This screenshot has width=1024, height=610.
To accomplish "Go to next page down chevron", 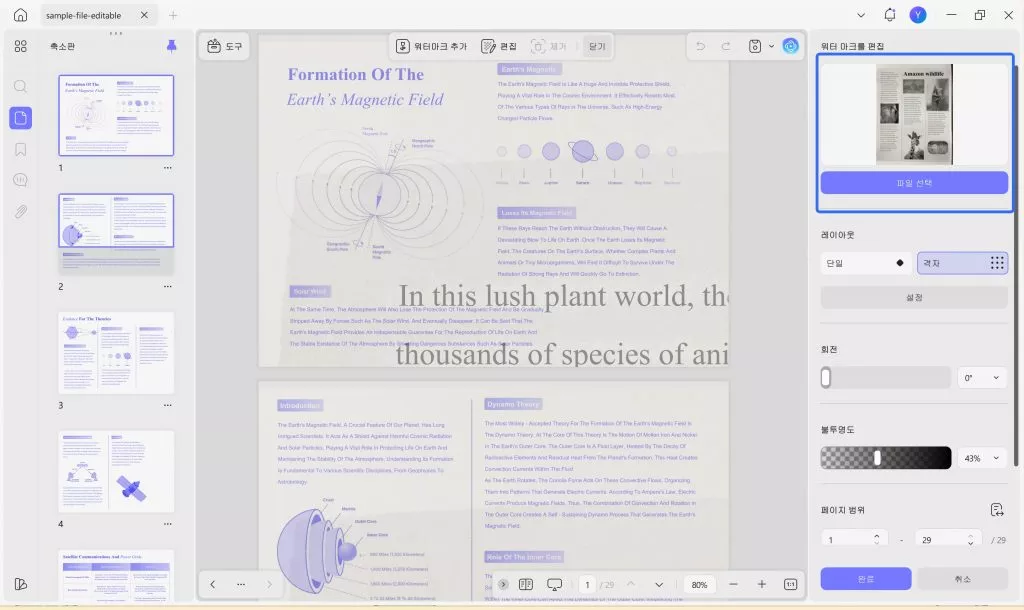I will pyautogui.click(x=659, y=585).
